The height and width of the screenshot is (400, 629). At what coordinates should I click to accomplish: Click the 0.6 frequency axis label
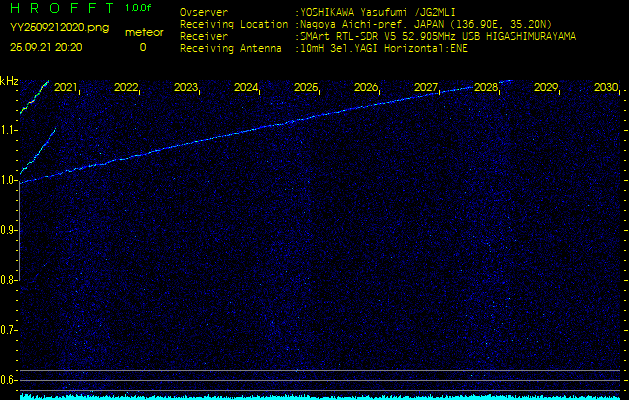click(9, 380)
